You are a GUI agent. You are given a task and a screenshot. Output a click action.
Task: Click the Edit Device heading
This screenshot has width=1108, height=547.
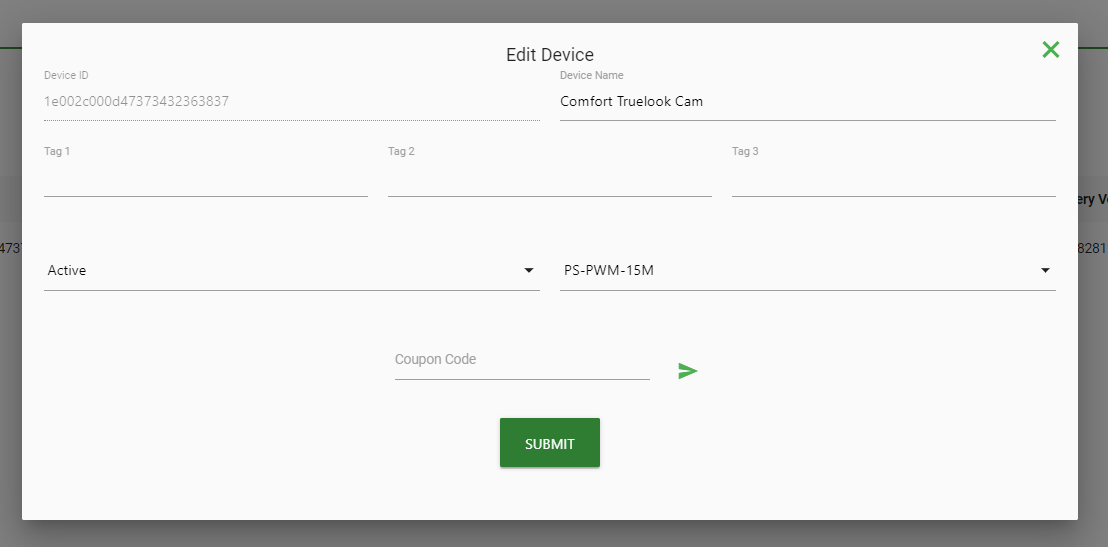point(550,54)
